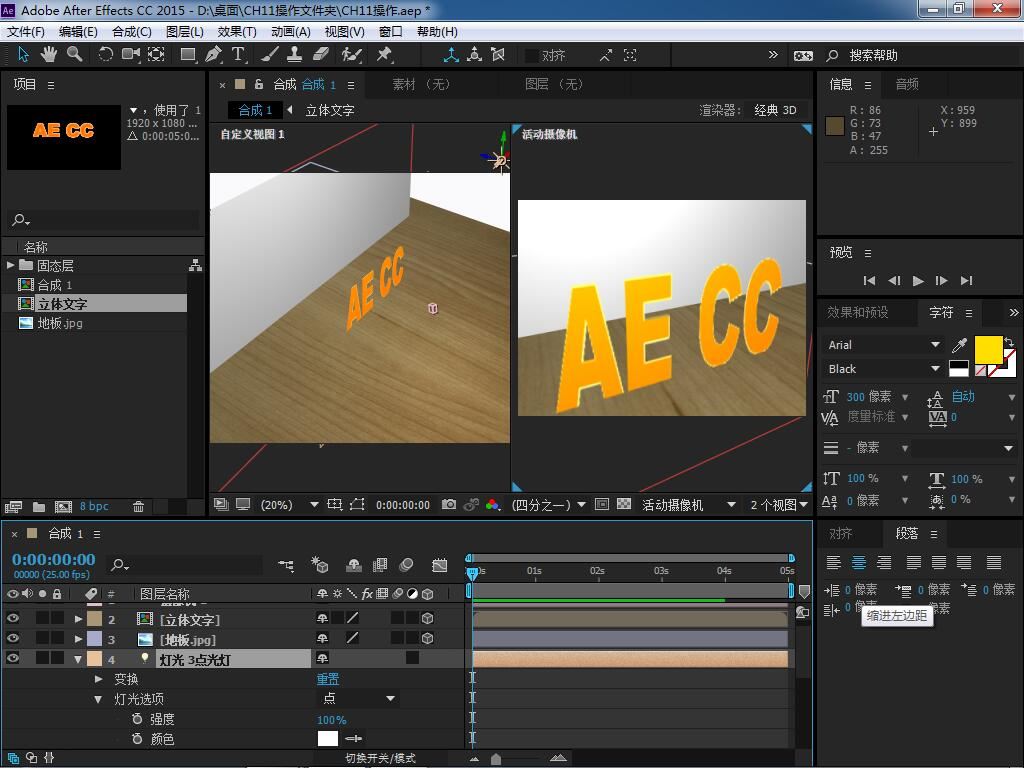Image resolution: width=1024 pixels, height=768 pixels.
Task: Click the 切换开关/模式 button
Action: [x=380, y=758]
